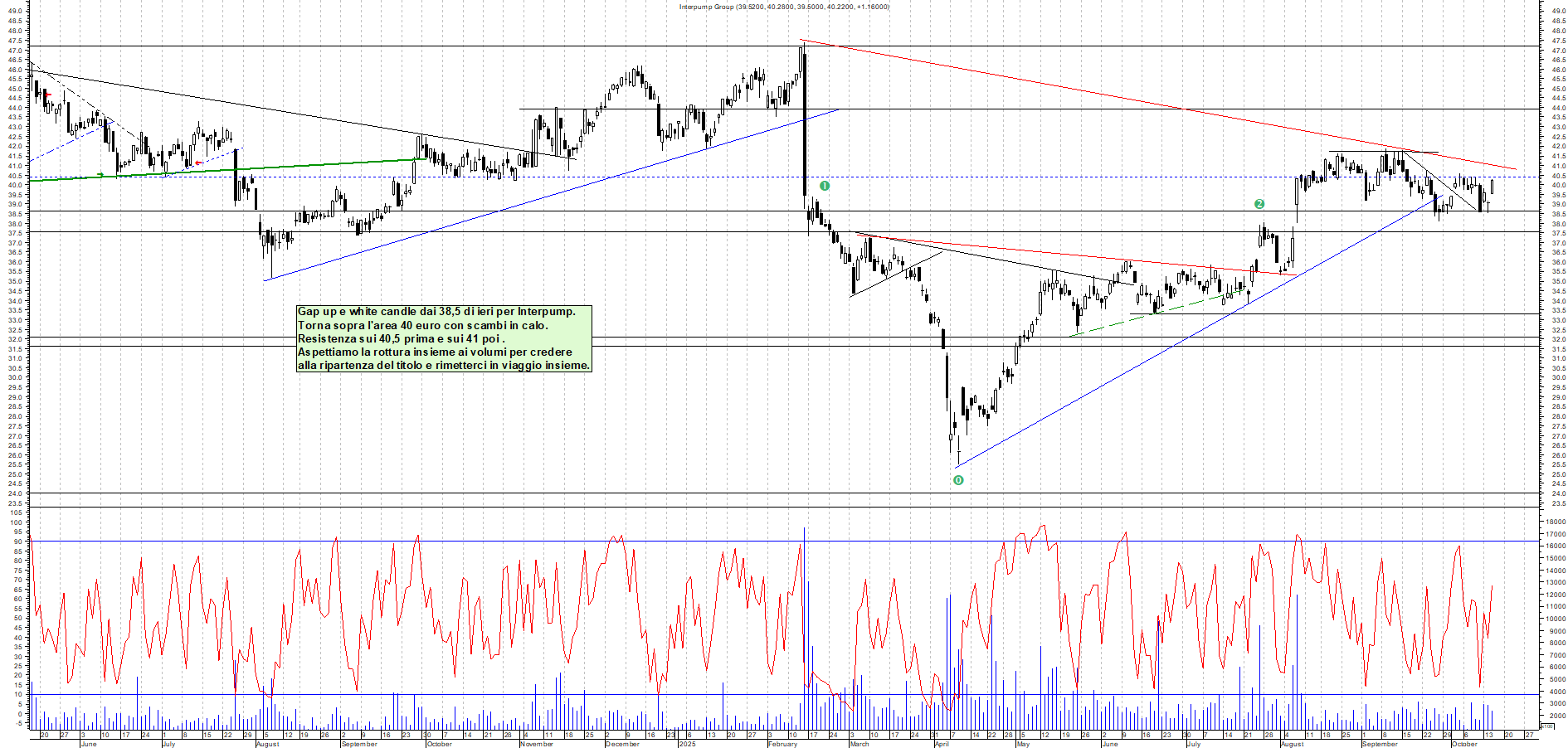Screen dimensions: 1568x748
Task: Select the red arrow near the 44.5 price level
Action: [48, 95]
